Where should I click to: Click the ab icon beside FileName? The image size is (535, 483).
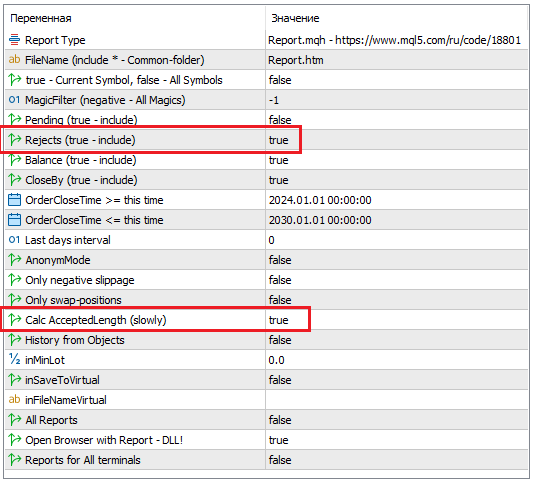click(x=14, y=60)
